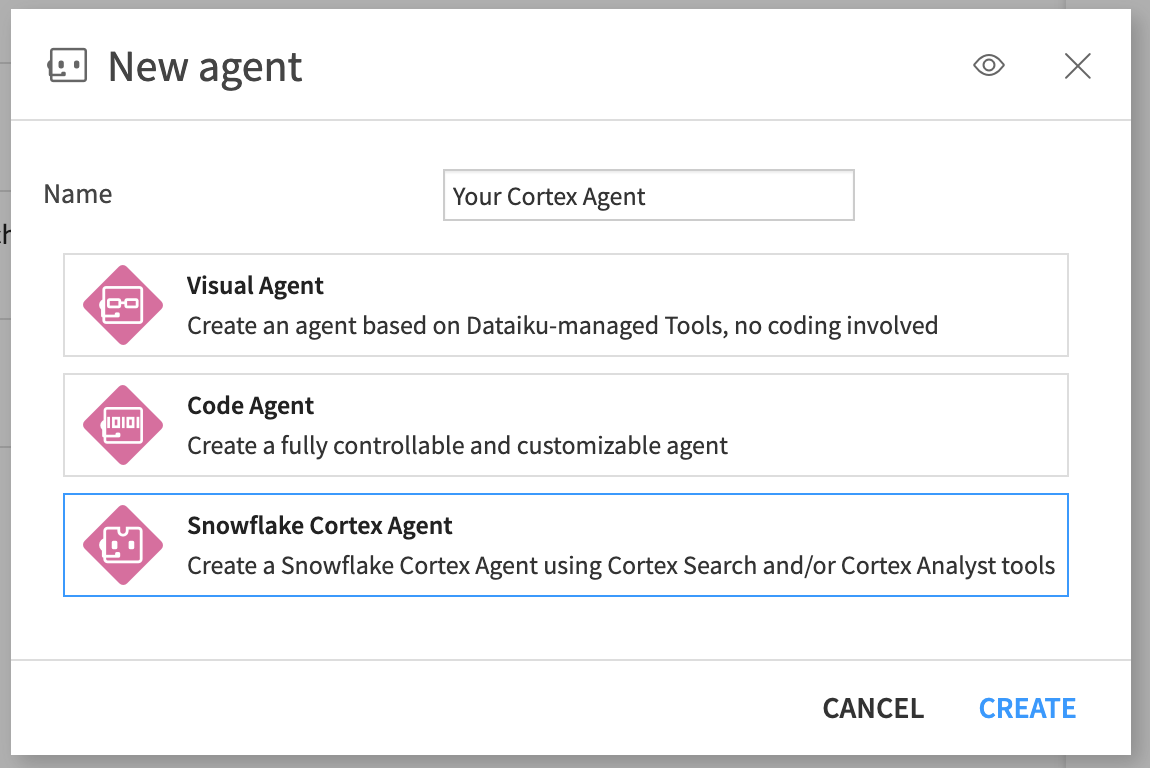Image resolution: width=1150 pixels, height=768 pixels.
Task: Click "Create an agent based on Dataiku-managed Tools" text
Action: [x=457, y=326]
